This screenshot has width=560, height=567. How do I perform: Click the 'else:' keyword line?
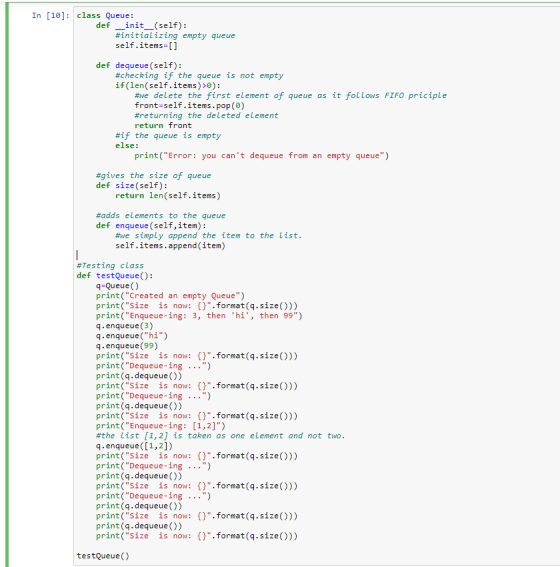click(127, 145)
